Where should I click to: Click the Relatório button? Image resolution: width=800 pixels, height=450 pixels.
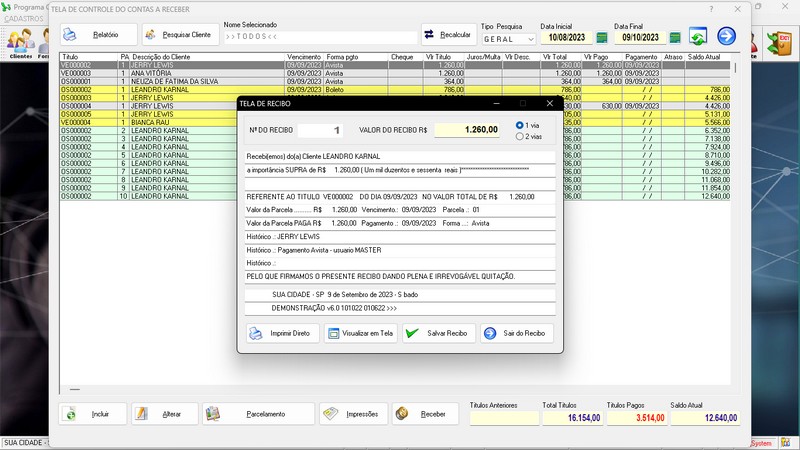(97, 35)
